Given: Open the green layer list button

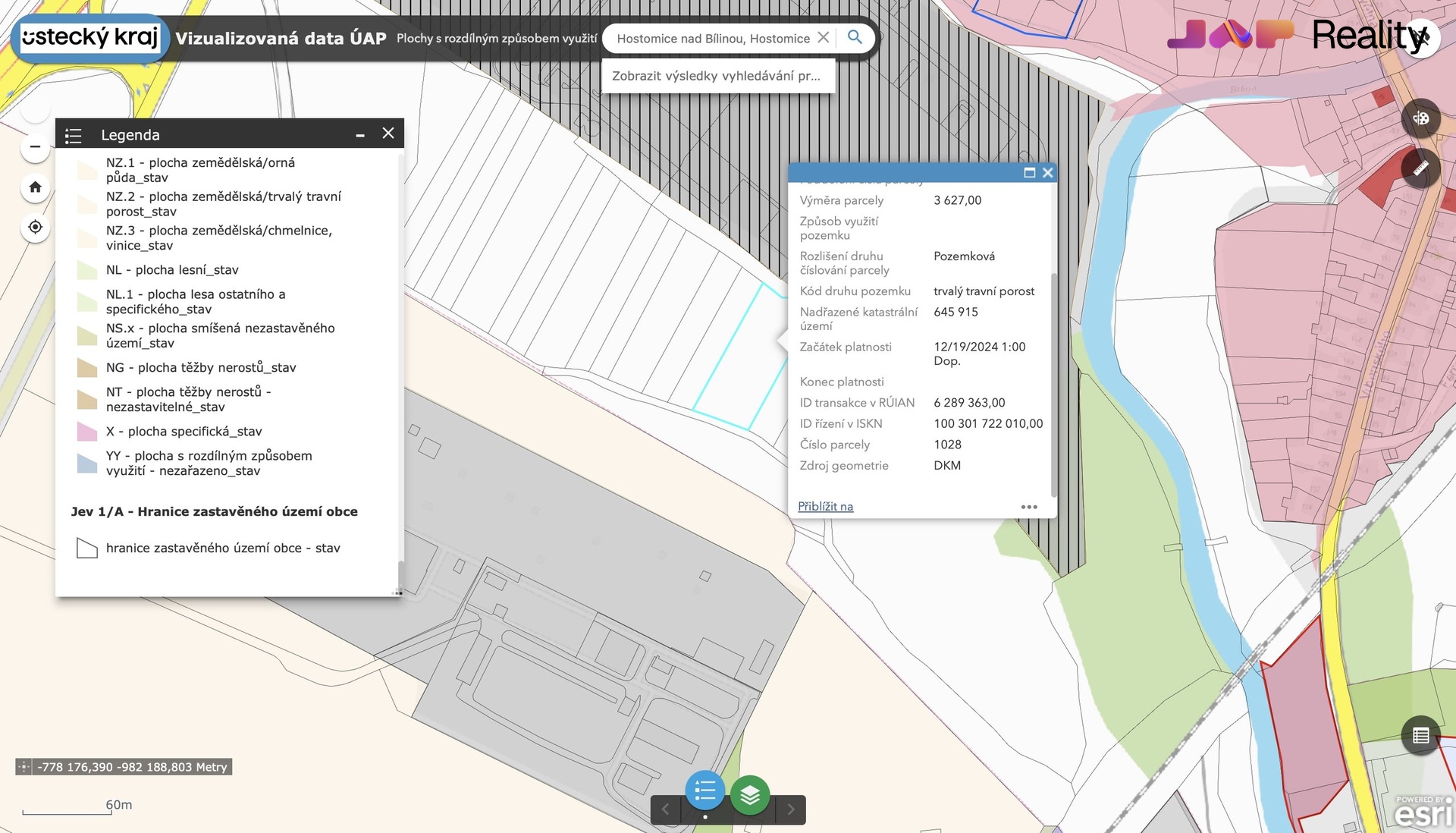Looking at the screenshot, I should [x=750, y=794].
